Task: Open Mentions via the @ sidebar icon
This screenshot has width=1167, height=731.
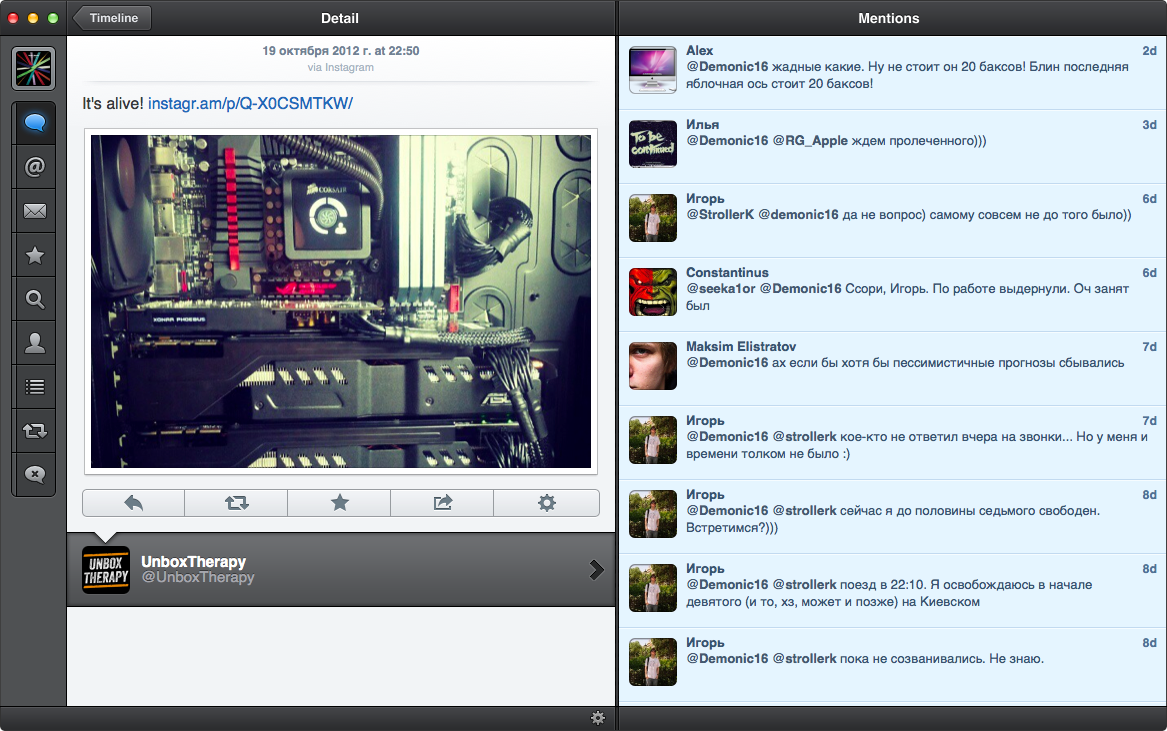Action: pos(35,167)
